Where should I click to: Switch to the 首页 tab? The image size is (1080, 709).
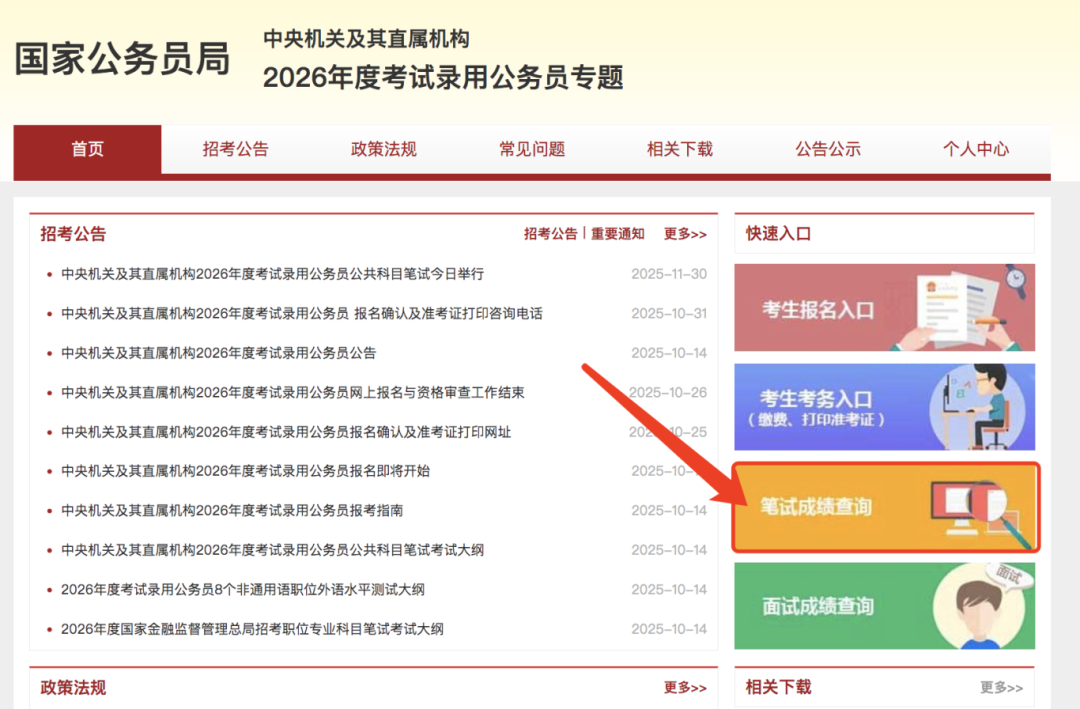[x=87, y=150]
